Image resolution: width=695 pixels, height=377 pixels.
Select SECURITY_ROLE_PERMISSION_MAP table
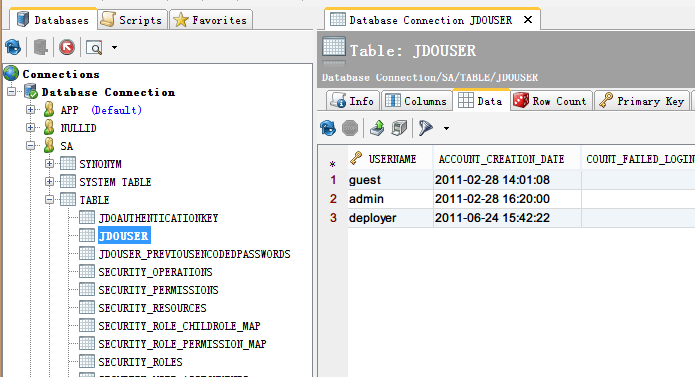coord(182,344)
